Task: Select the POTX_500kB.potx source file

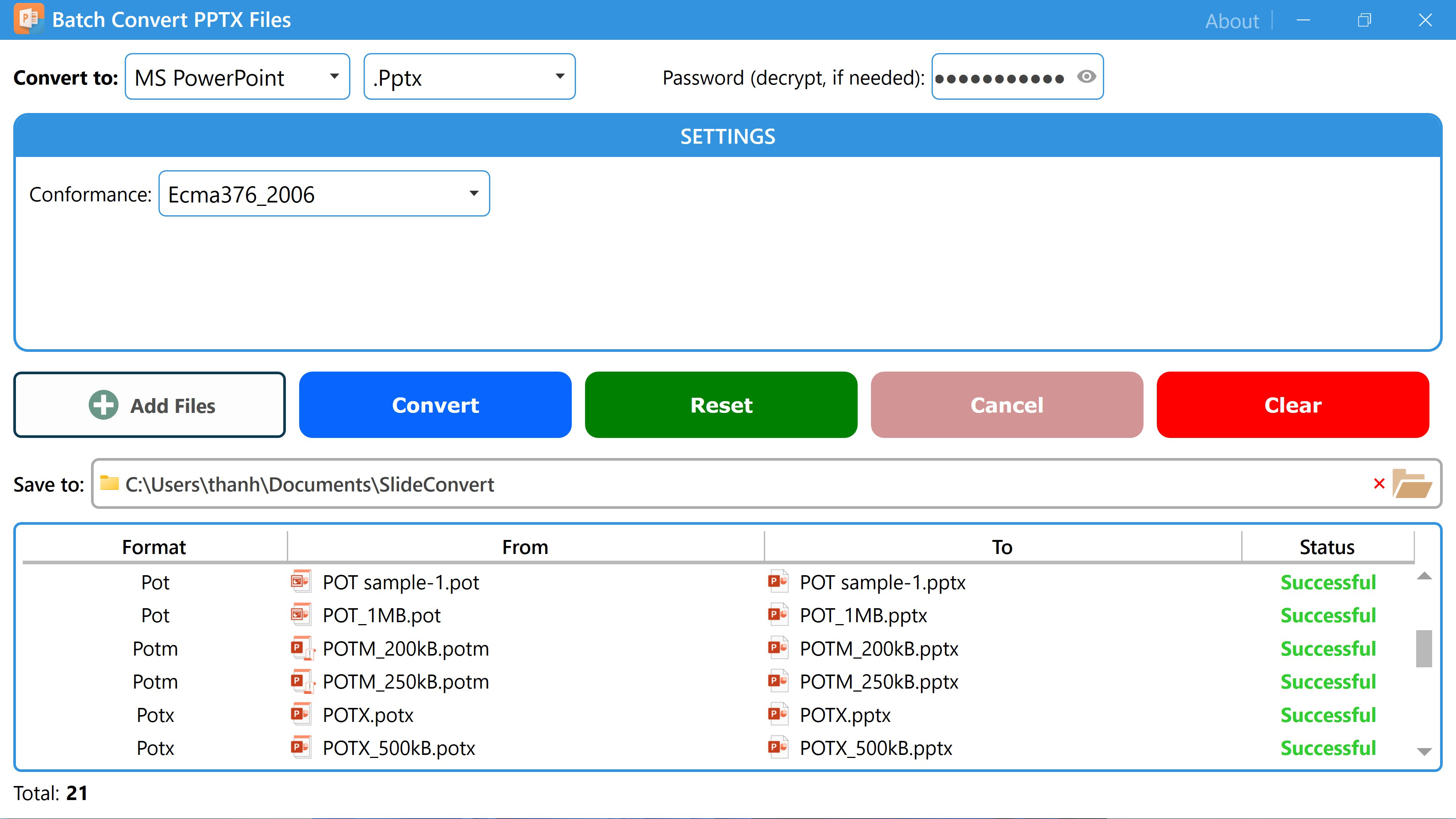Action: (x=399, y=748)
